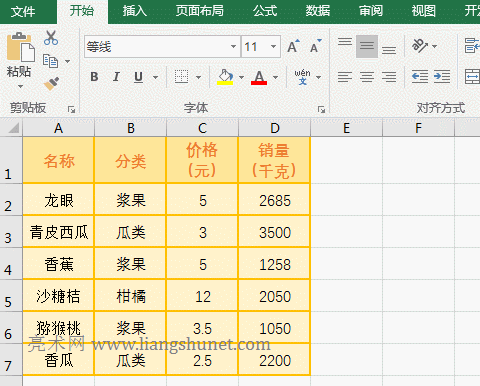Screen dimensions: 480x386
Task: Apply yellow fill color bucket
Action: pyautogui.click(x=225, y=77)
